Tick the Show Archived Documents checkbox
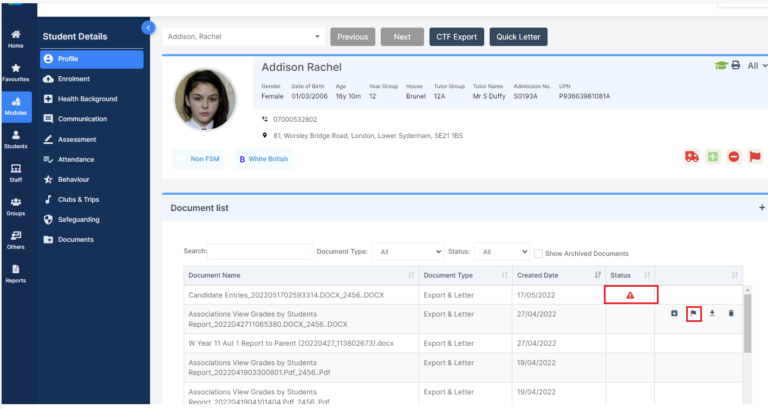This screenshot has height=409, width=768. tap(538, 253)
